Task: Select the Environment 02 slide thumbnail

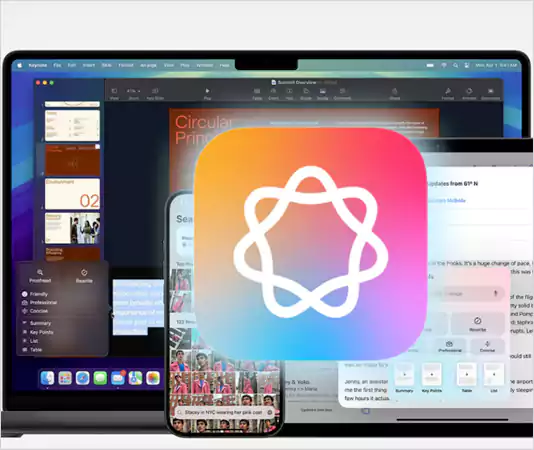Action: [x=73, y=193]
